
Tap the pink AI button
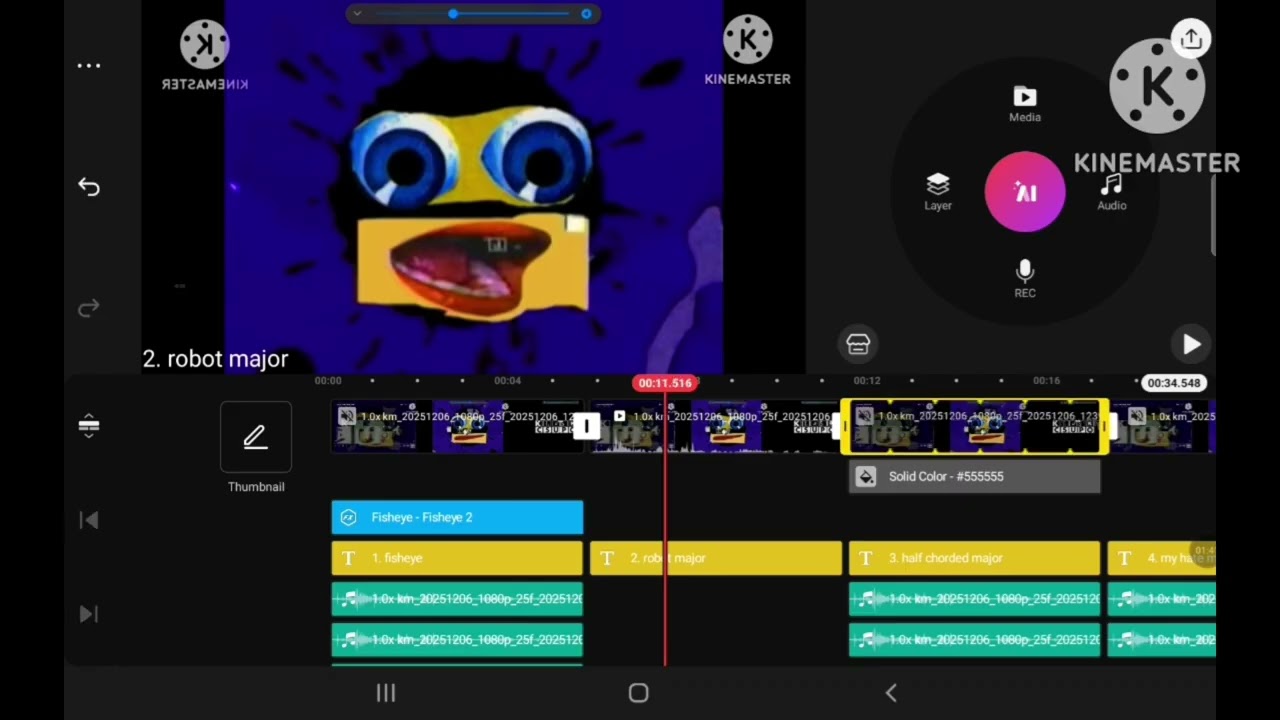point(1025,192)
